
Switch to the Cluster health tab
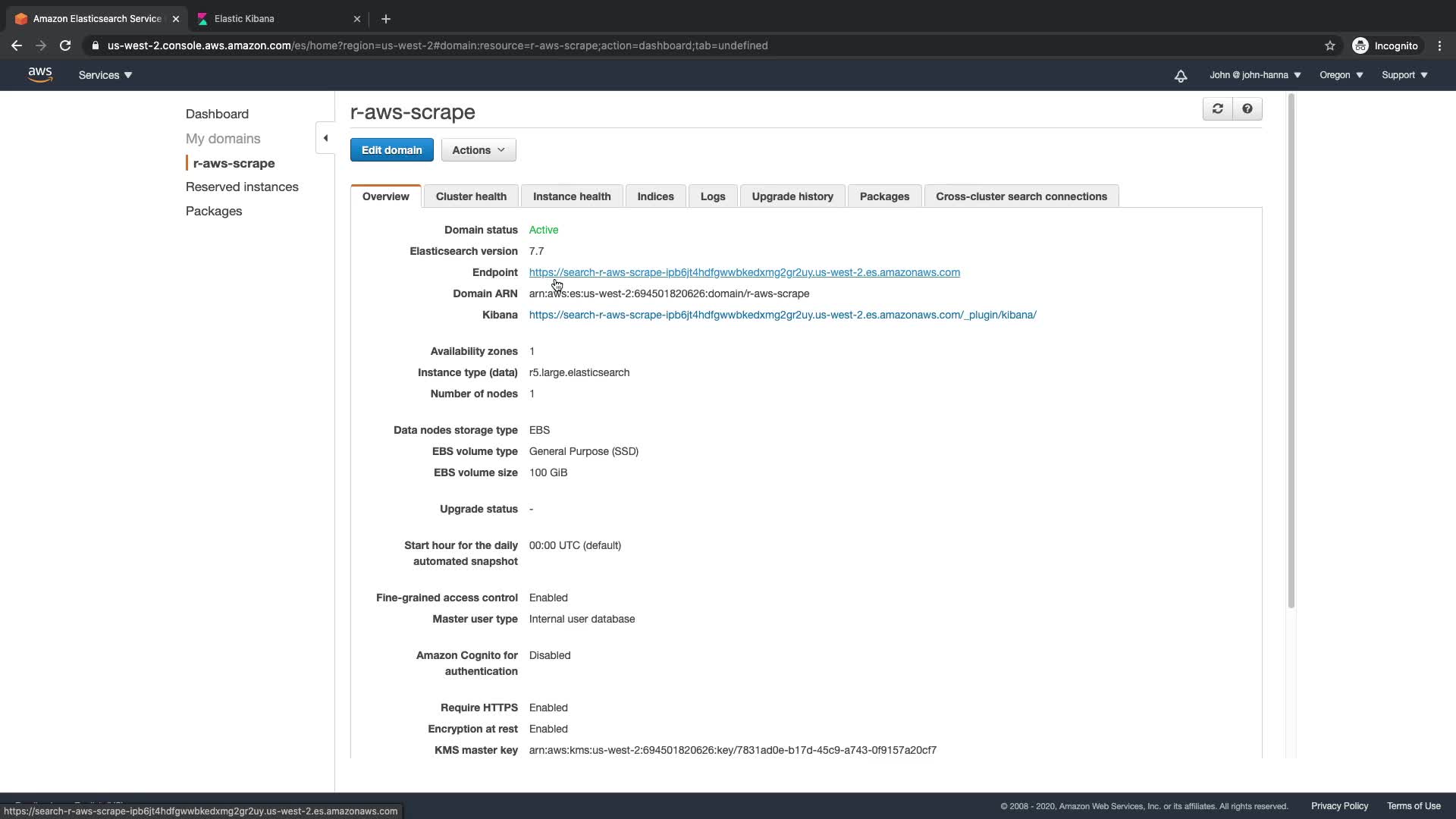point(471,196)
